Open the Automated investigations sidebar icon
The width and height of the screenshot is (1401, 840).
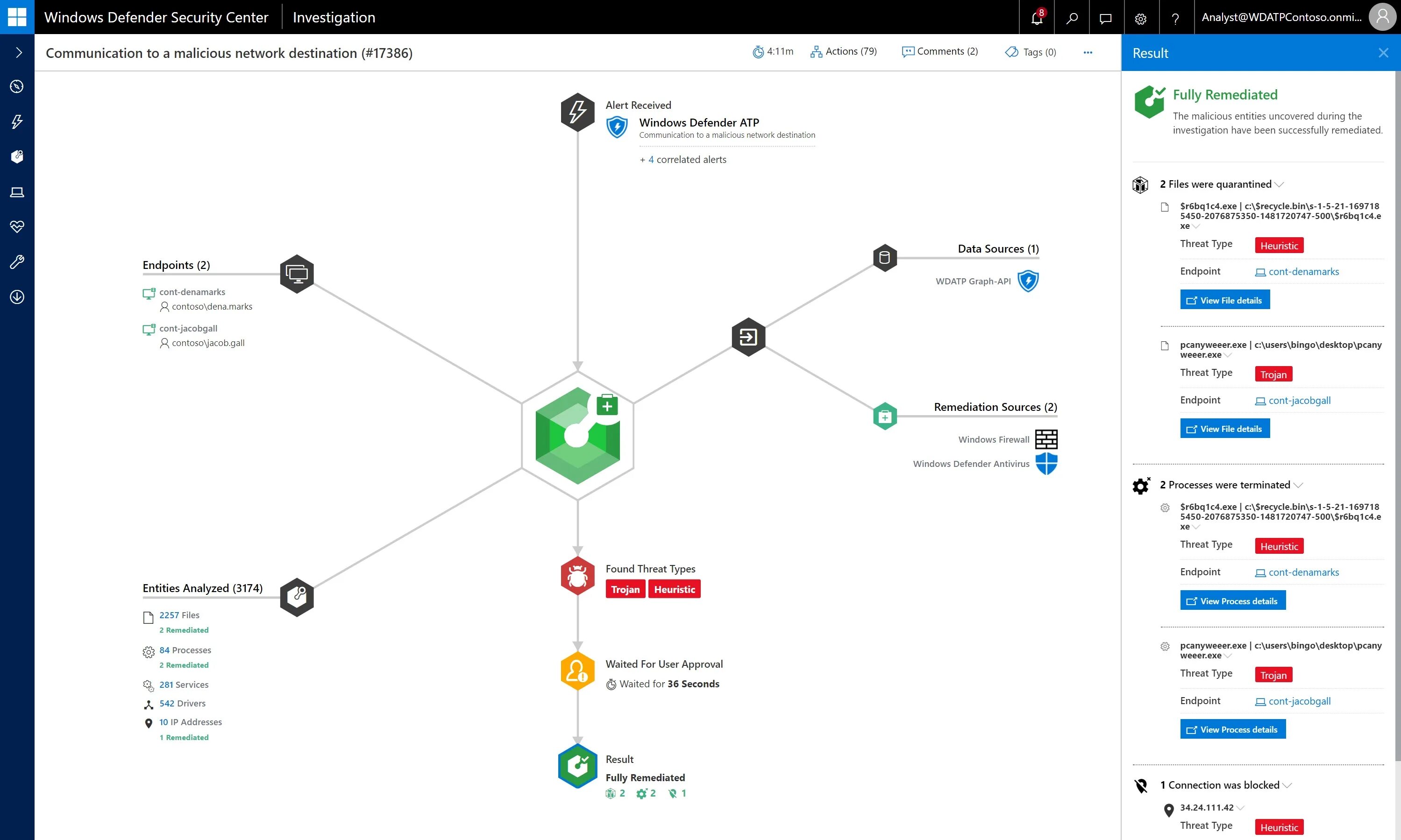pos(17,156)
